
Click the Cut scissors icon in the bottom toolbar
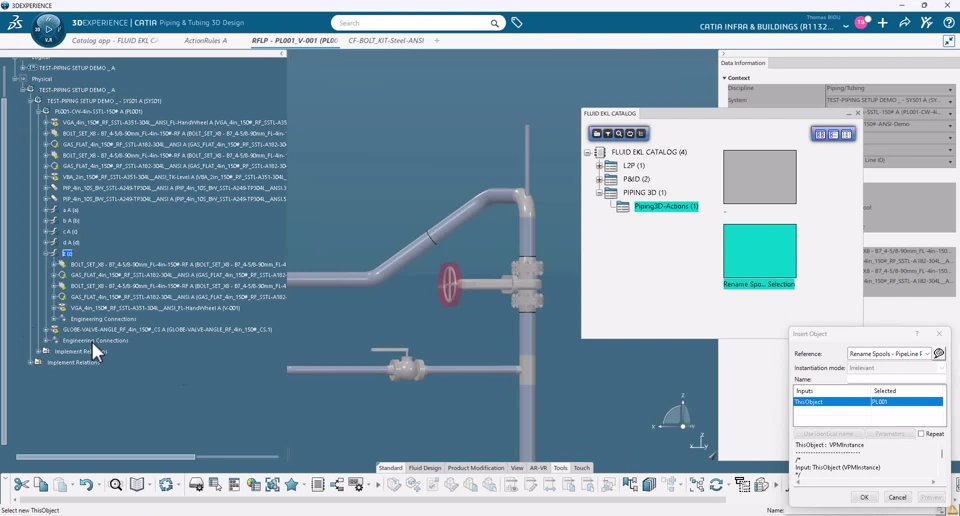click(21, 485)
